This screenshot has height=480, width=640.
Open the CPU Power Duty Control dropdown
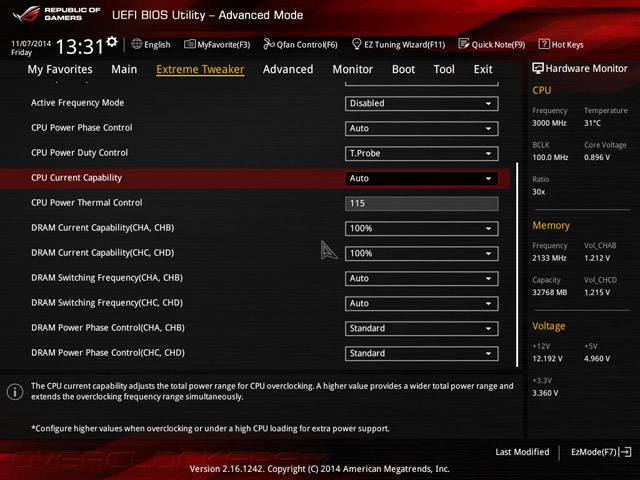pyautogui.click(x=421, y=153)
